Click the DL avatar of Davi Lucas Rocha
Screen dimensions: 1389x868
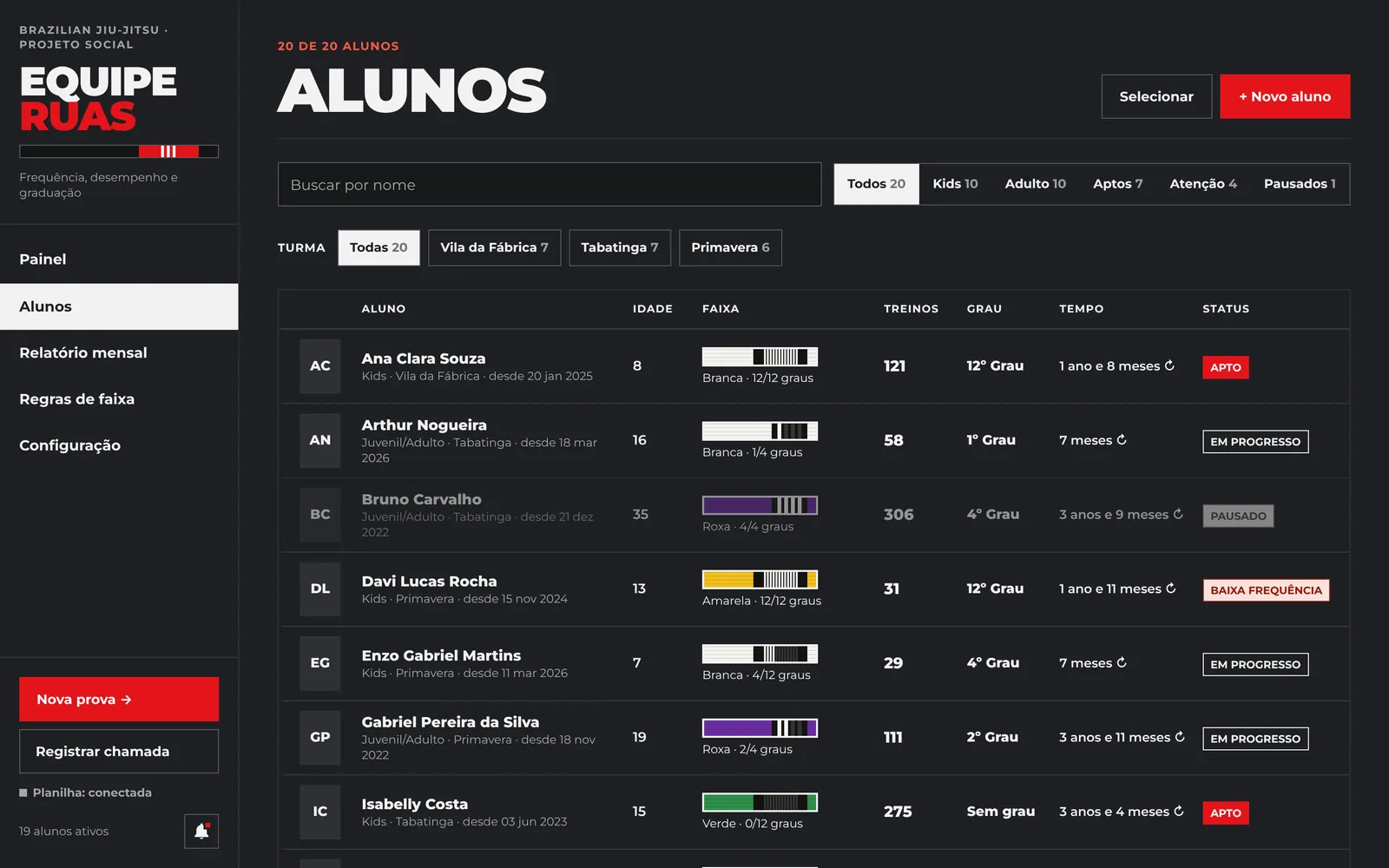coord(320,589)
